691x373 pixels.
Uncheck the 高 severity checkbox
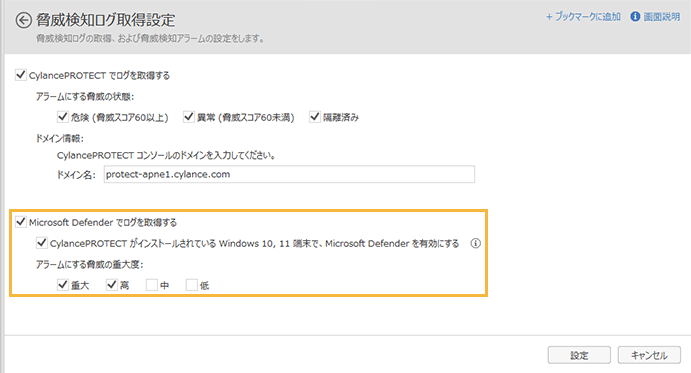point(111,285)
